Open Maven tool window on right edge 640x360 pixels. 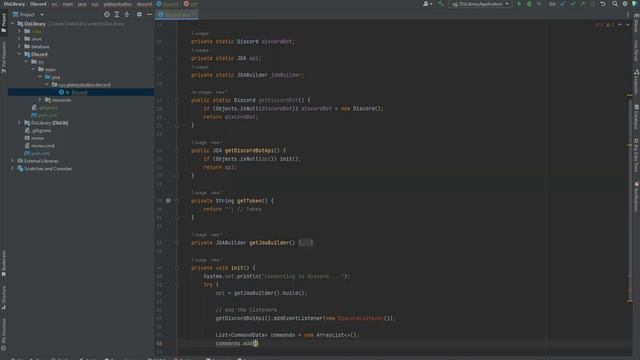tap(636, 22)
